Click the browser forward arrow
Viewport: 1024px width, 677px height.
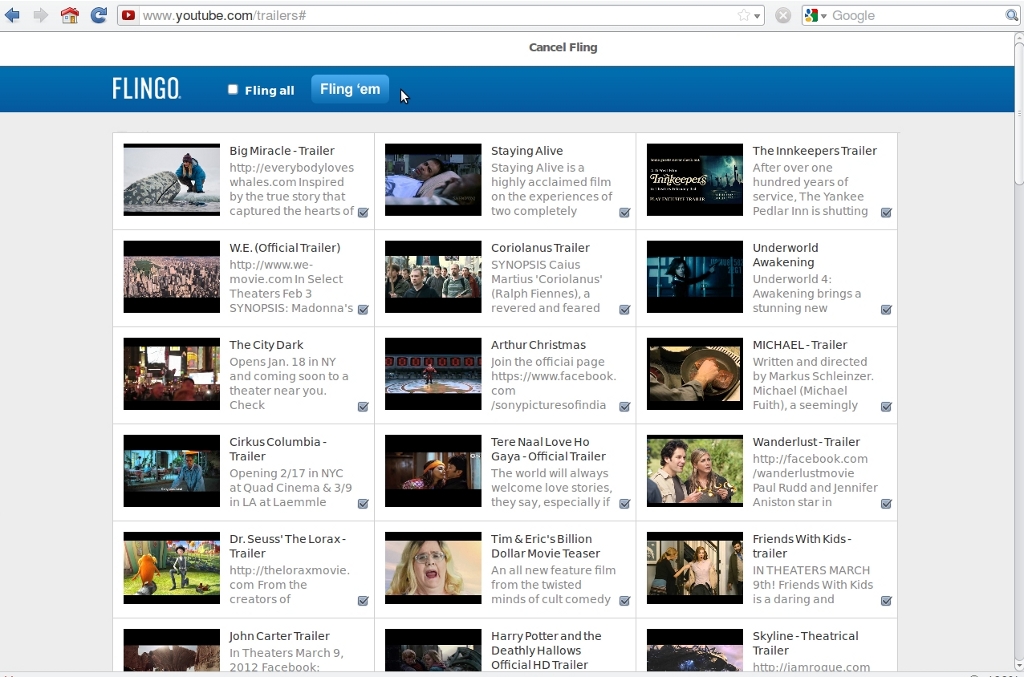[40, 15]
